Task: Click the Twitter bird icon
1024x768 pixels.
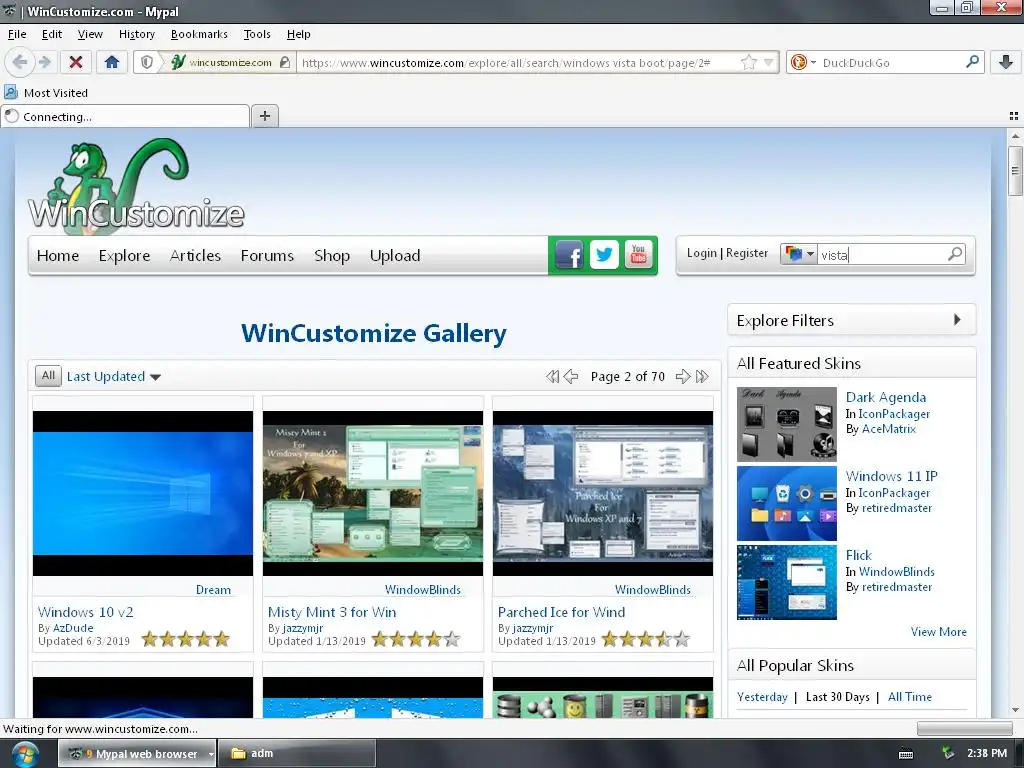Action: click(604, 255)
